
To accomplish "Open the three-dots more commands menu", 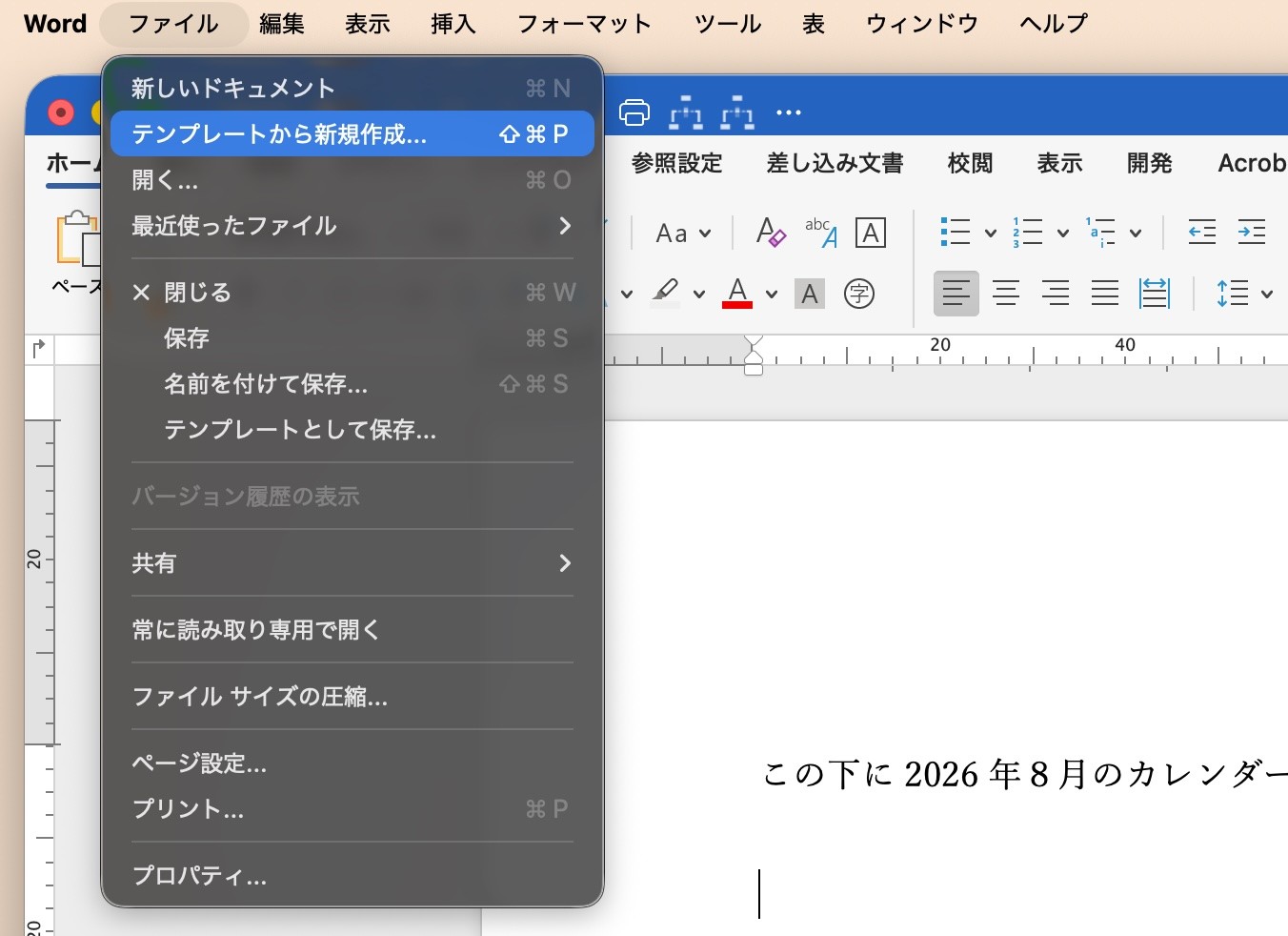I will pos(789,112).
